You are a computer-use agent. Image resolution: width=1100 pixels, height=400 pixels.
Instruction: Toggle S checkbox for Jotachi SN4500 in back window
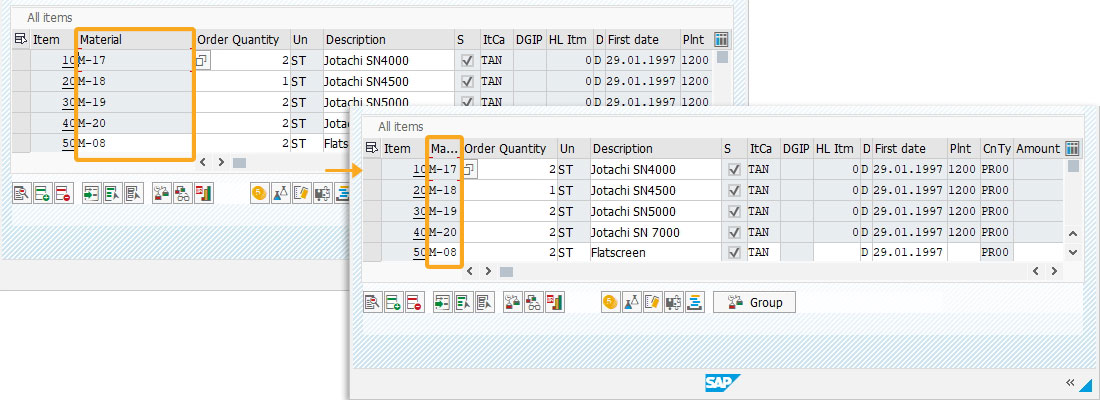click(467, 81)
